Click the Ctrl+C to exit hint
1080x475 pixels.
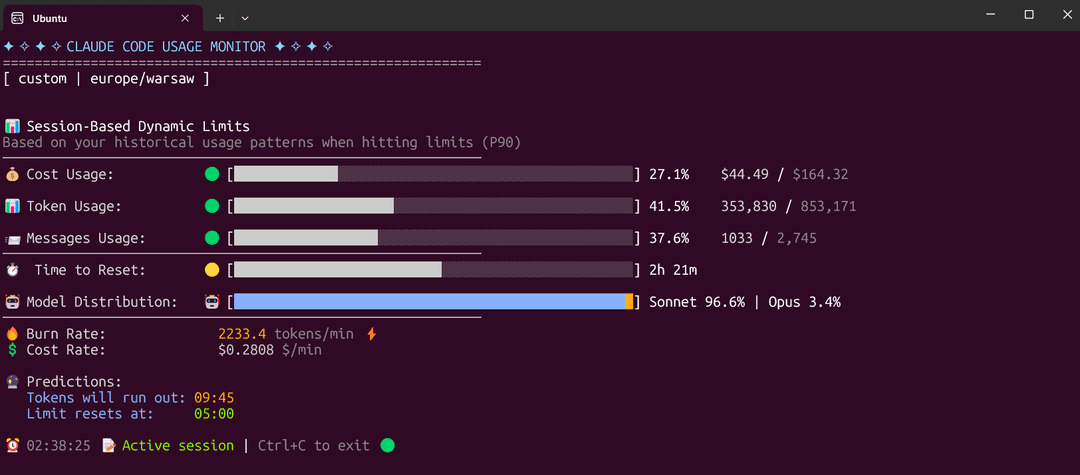click(314, 445)
